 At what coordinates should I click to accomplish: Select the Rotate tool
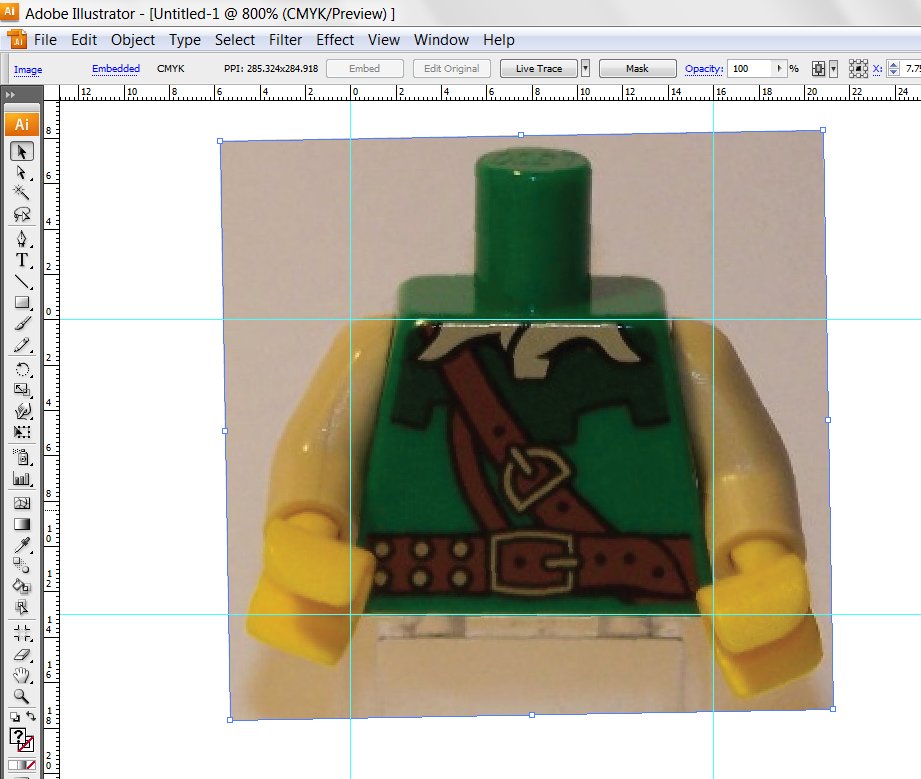[x=21, y=369]
